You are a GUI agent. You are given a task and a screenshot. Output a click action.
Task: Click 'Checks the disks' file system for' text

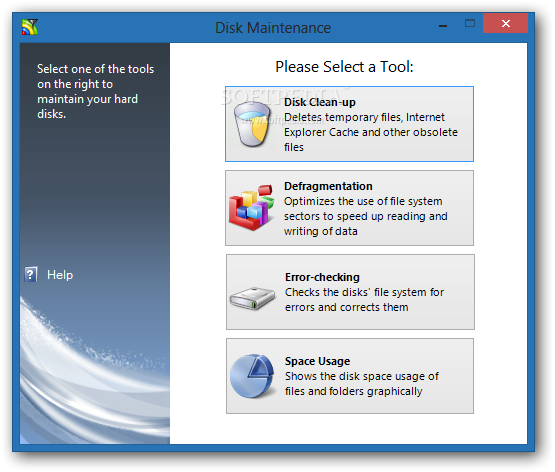point(364,292)
